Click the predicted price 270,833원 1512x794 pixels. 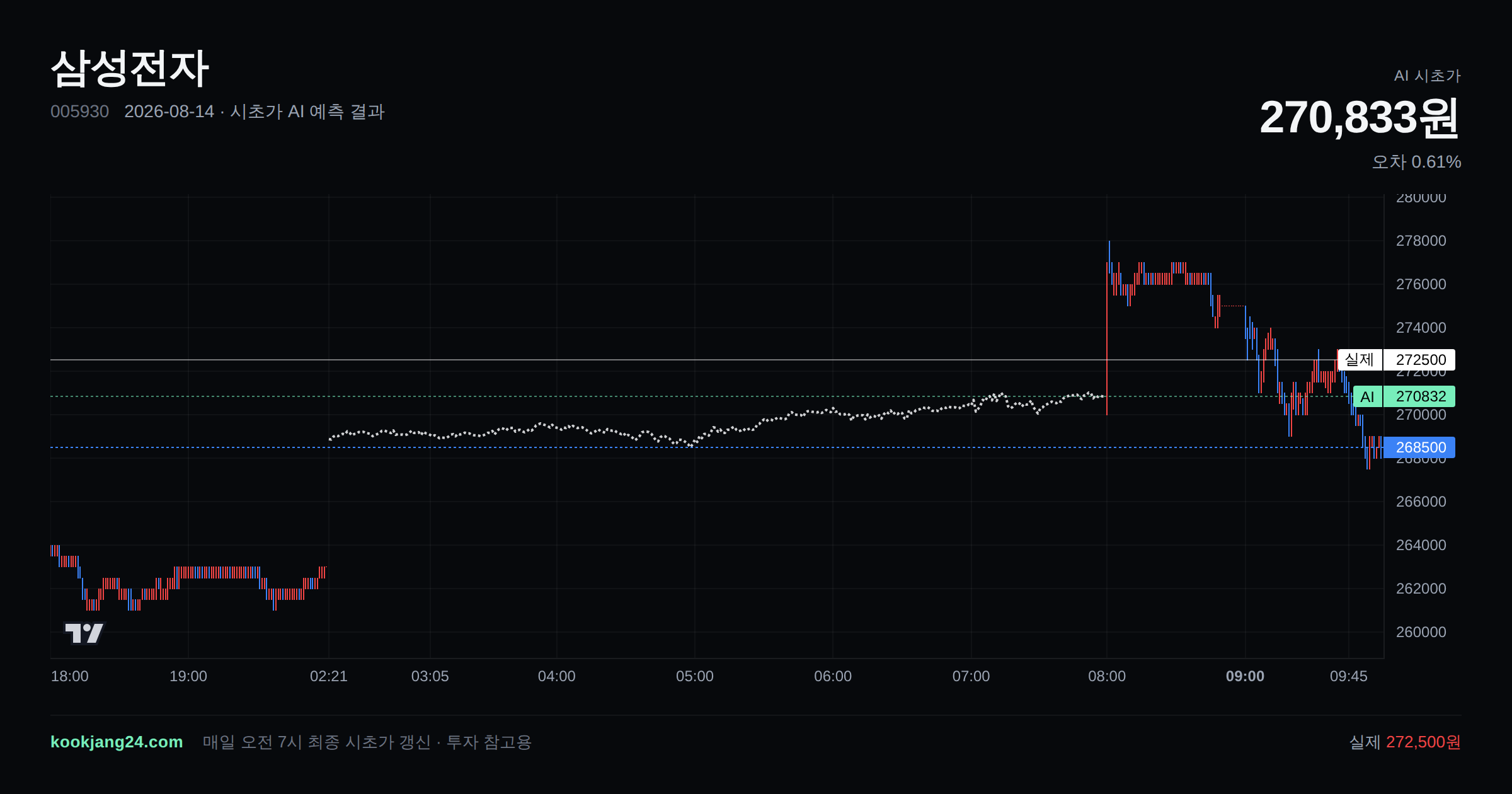pyautogui.click(x=1360, y=118)
